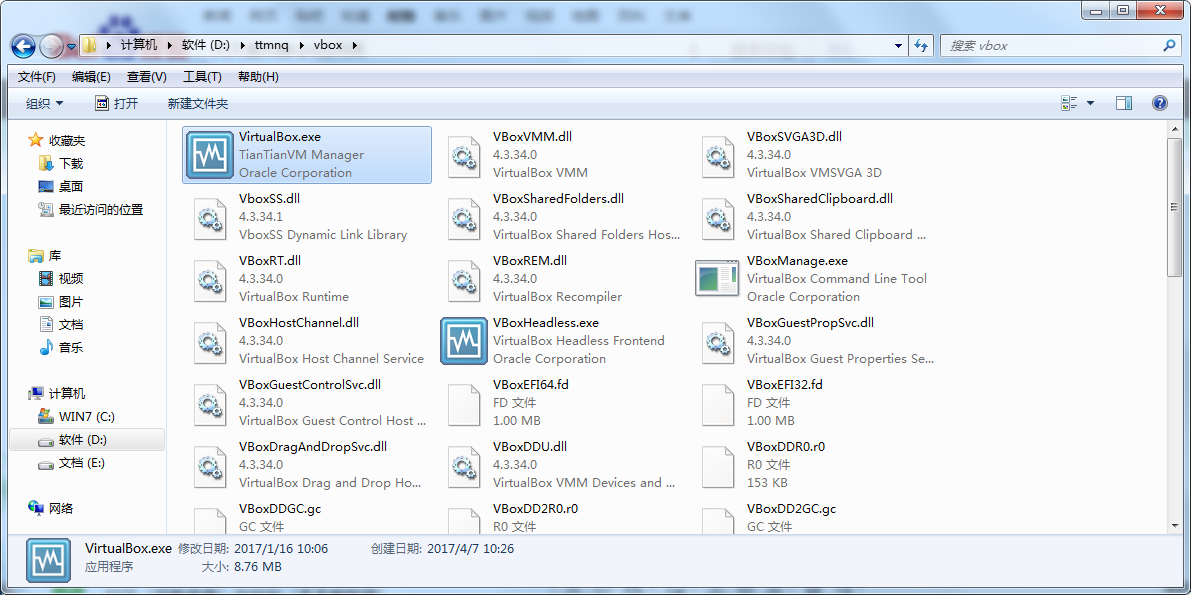Select 桌面 in the favorites sidebar
Screen dimensions: 1191x595
[x=70, y=186]
